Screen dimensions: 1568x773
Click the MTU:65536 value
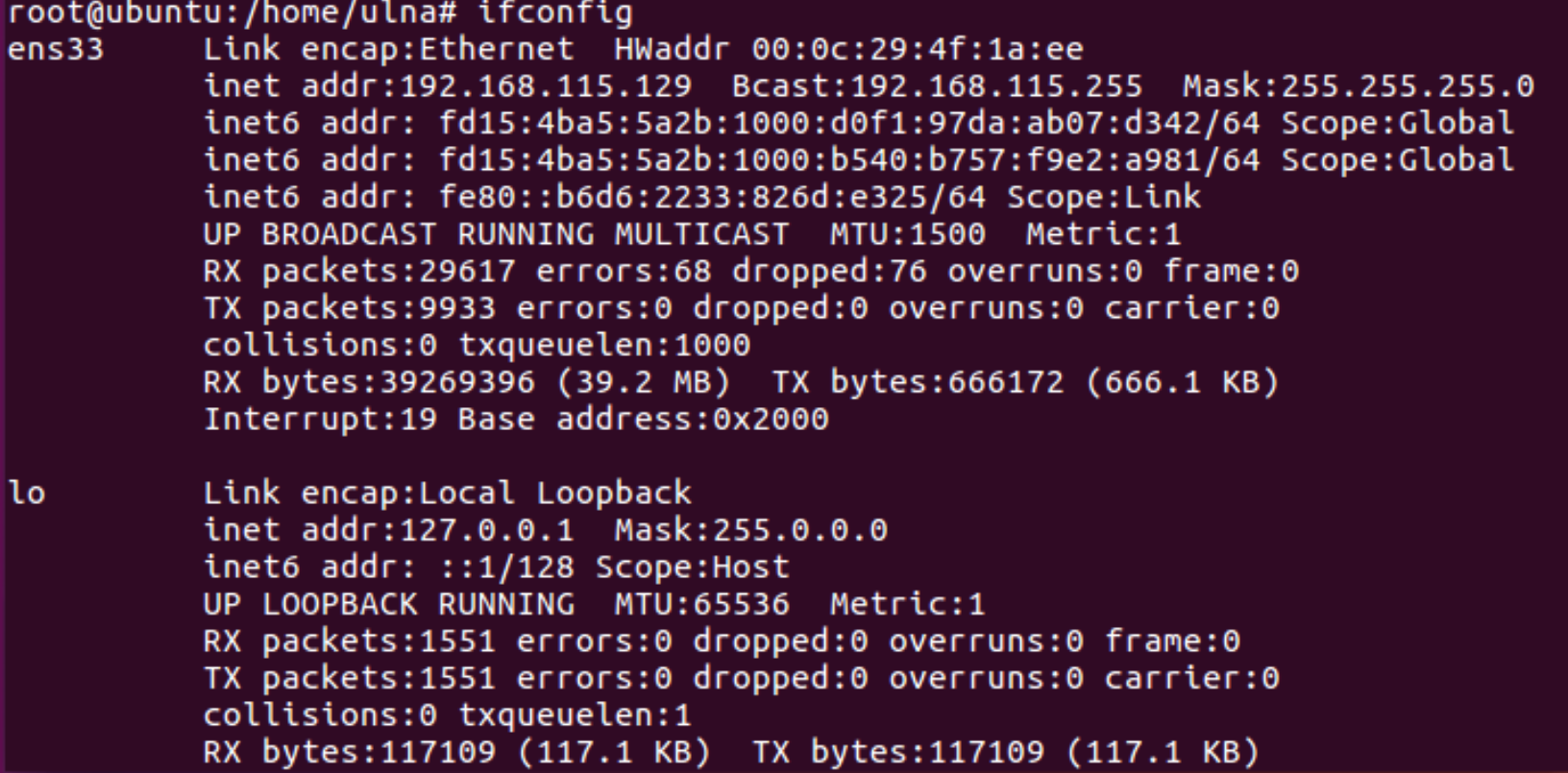702,604
